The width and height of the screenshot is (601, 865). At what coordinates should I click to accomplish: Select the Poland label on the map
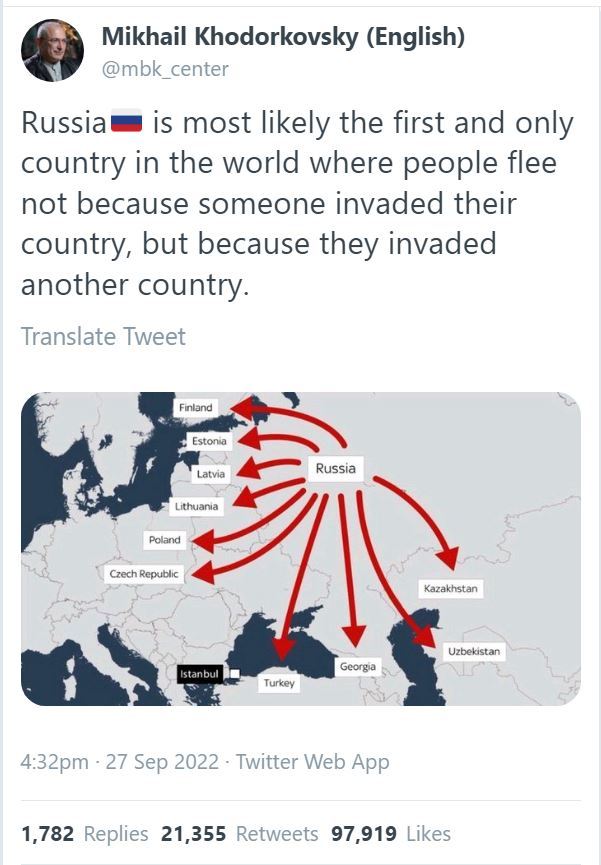point(165,540)
